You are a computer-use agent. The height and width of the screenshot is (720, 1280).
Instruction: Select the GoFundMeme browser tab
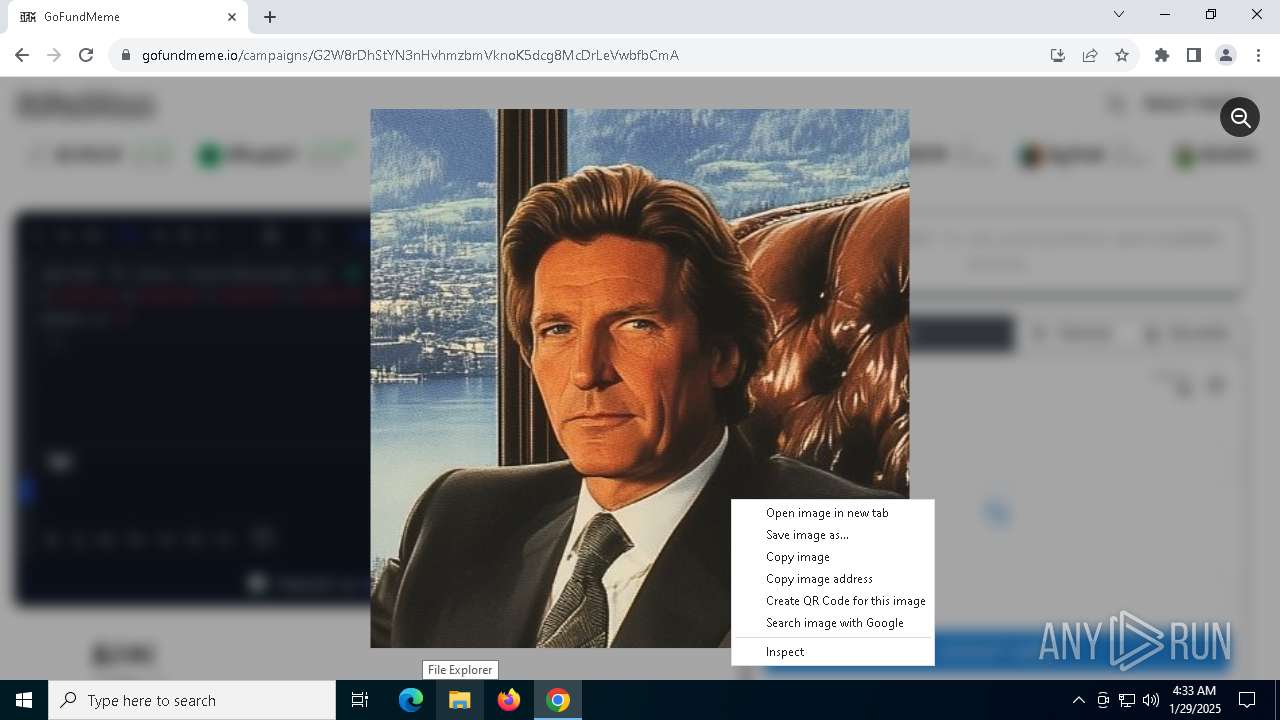(127, 17)
